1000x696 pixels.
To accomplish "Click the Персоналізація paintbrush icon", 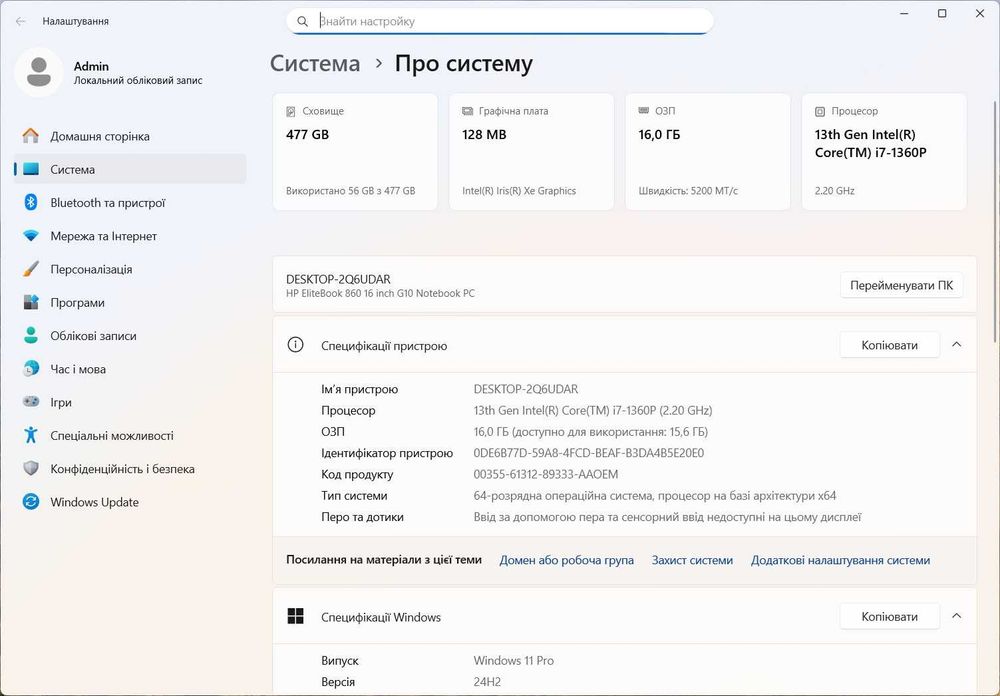I will (x=31, y=269).
